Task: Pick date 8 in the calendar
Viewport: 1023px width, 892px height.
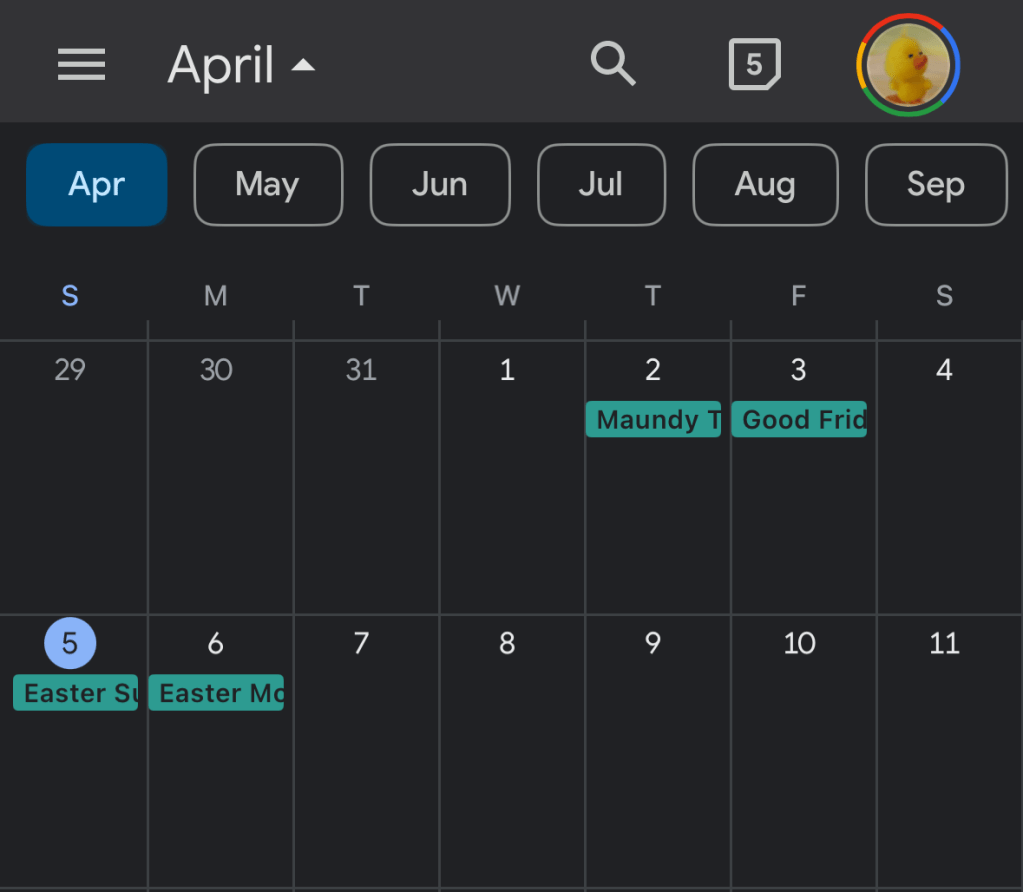Action: click(507, 643)
